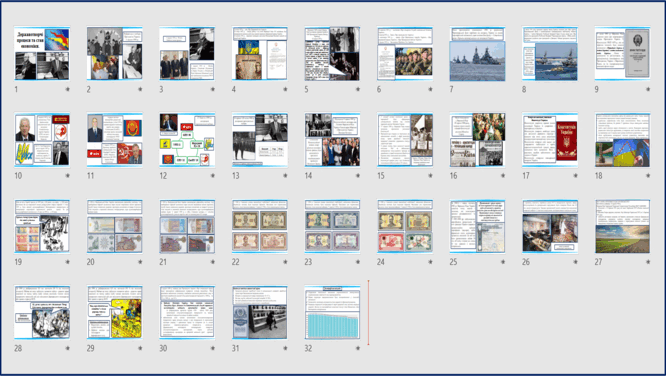
Task: Select slide 30 text-only thumbnail
Action: pos(187,312)
